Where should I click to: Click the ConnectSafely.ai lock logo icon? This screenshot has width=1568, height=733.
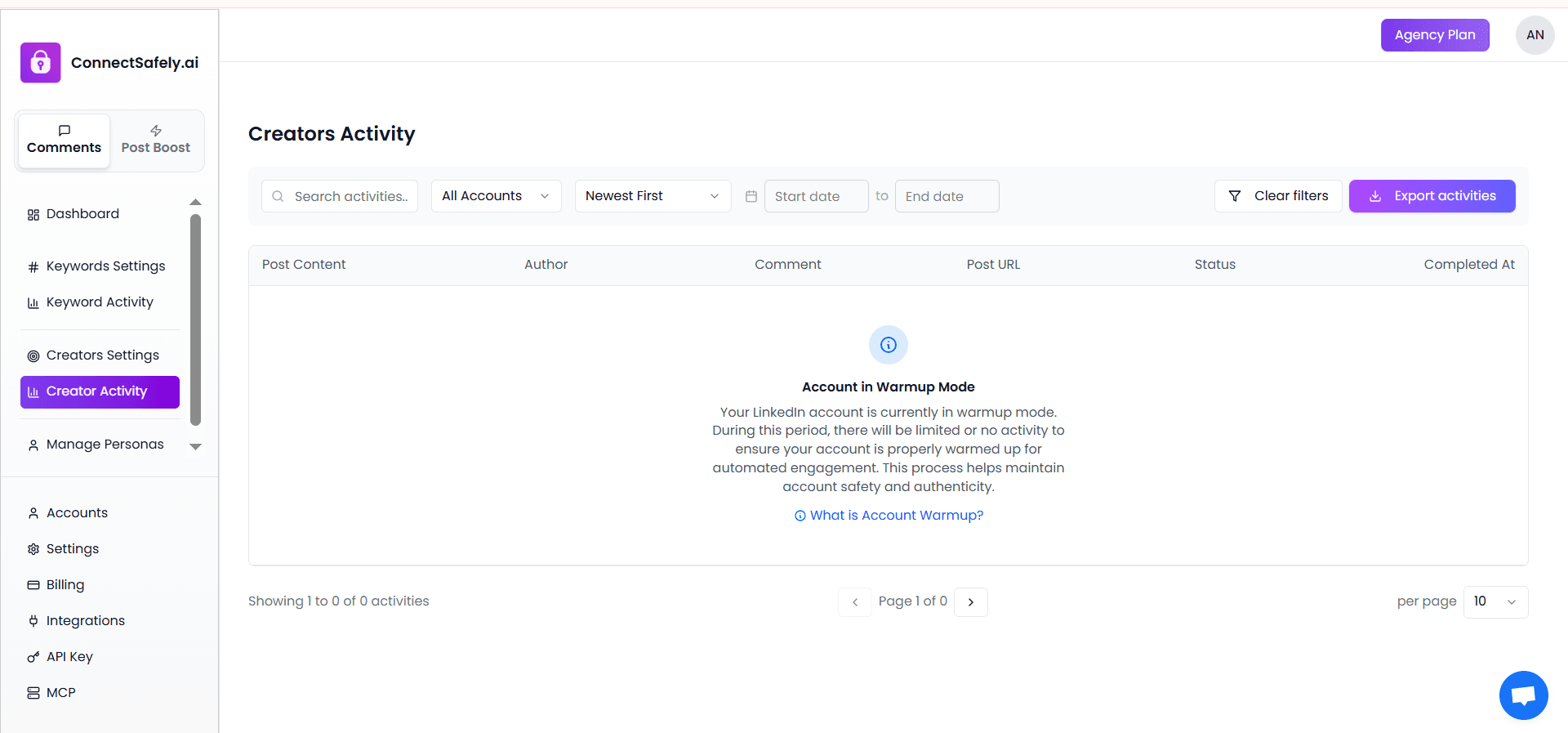click(41, 63)
